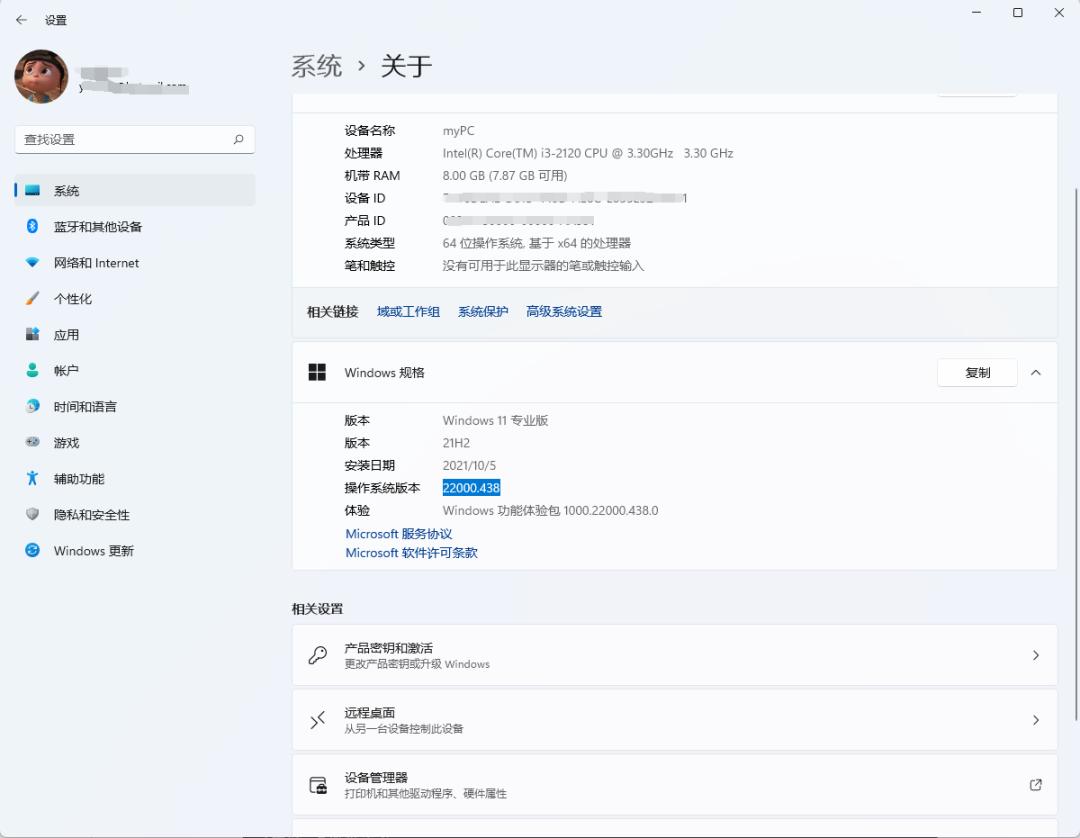The image size is (1080, 838).
Task: Open 游戏 settings
Action: [135, 442]
